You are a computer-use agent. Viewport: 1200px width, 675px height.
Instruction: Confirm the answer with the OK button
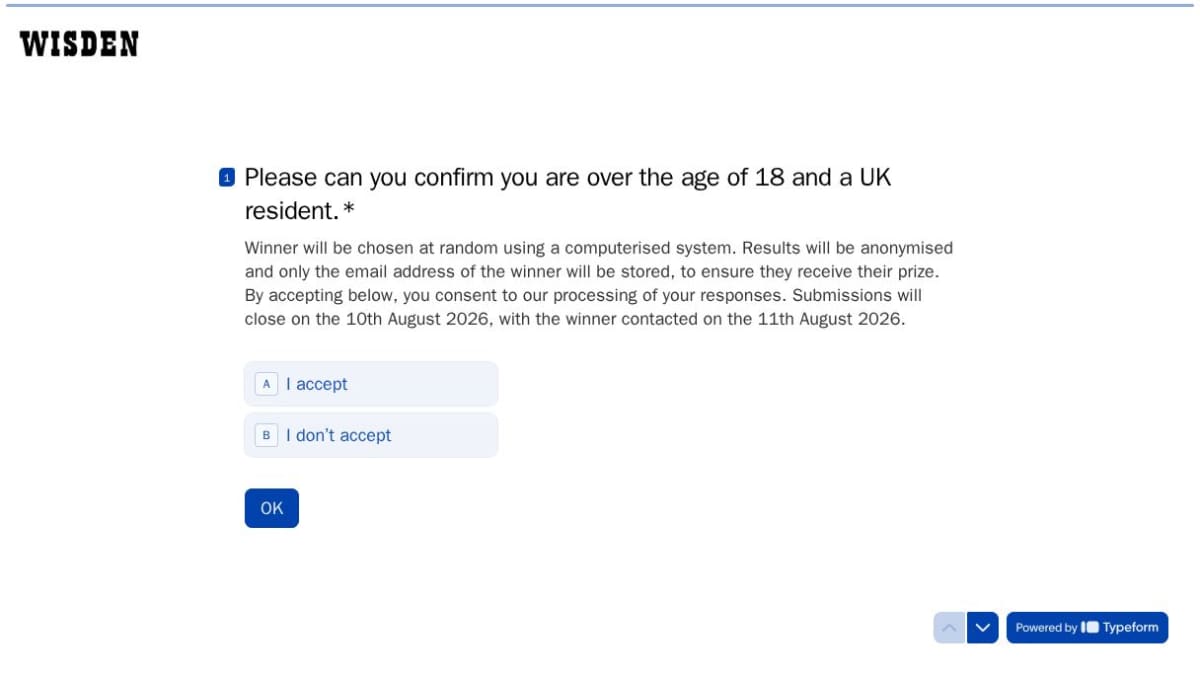[272, 508]
